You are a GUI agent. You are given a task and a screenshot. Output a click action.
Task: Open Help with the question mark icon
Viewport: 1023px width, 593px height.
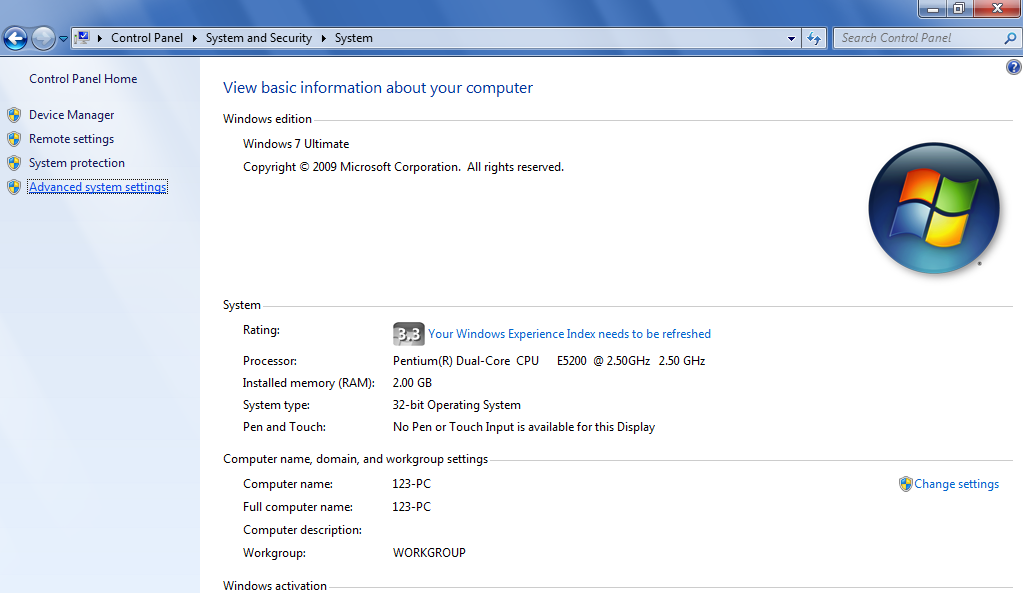(x=1013, y=67)
